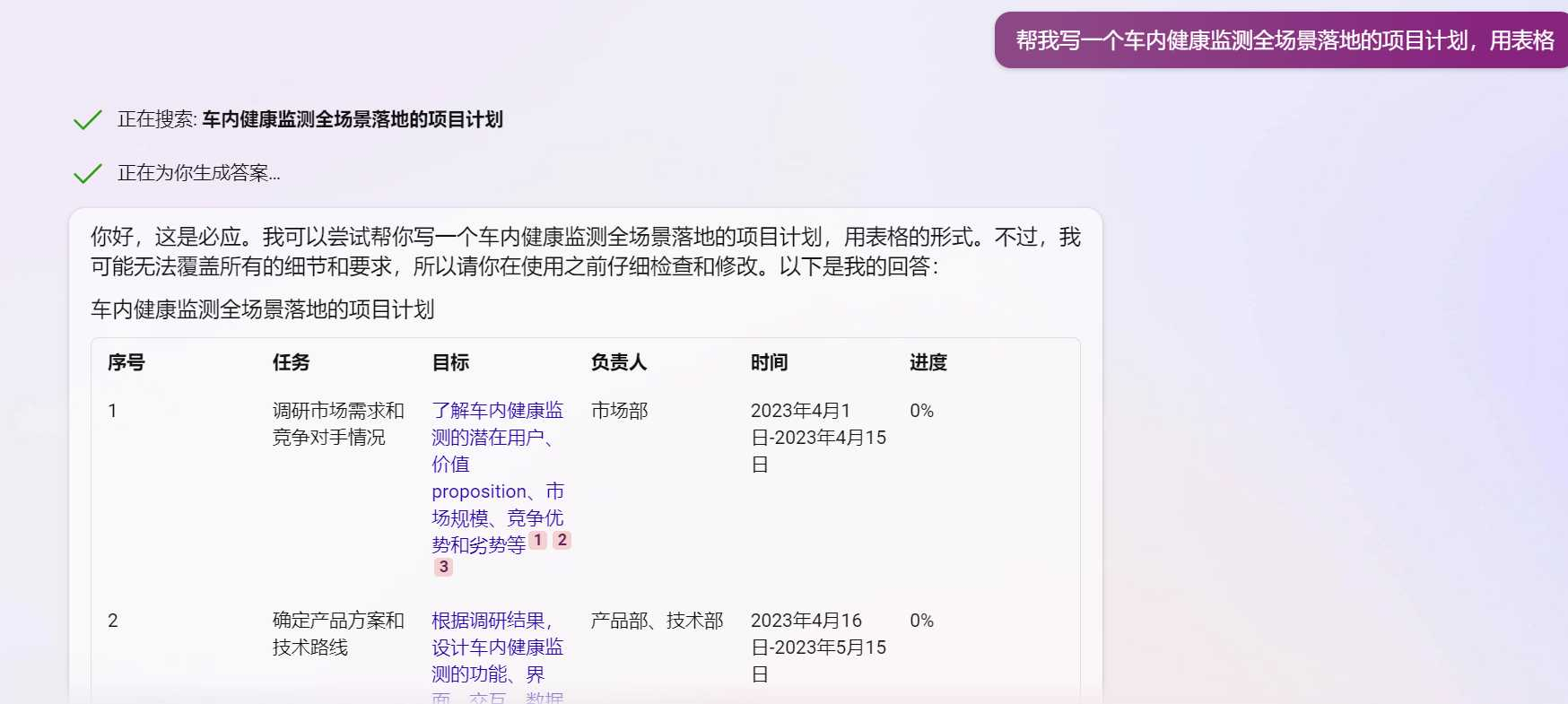Click the 任务 column header

(292, 362)
